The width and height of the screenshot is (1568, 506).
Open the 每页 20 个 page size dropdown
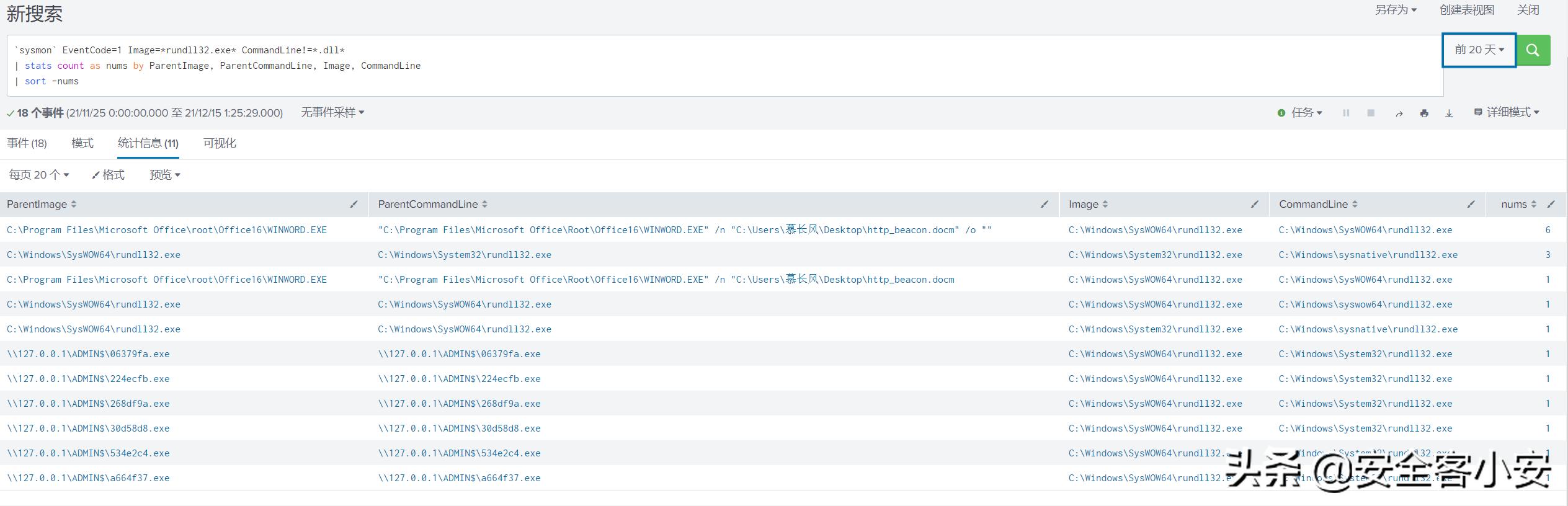[38, 175]
